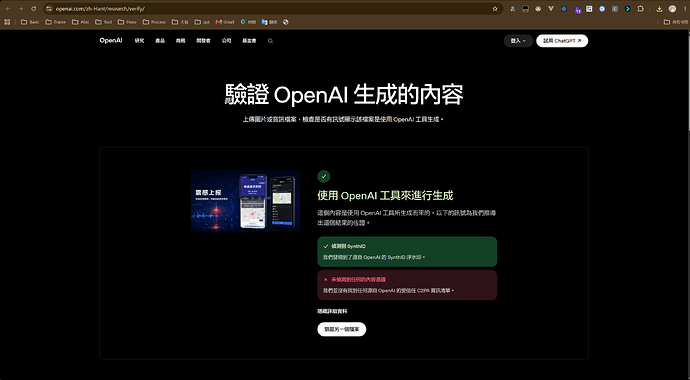
Task: Click the 試用 ChatGPT button
Action: pyautogui.click(x=562, y=41)
